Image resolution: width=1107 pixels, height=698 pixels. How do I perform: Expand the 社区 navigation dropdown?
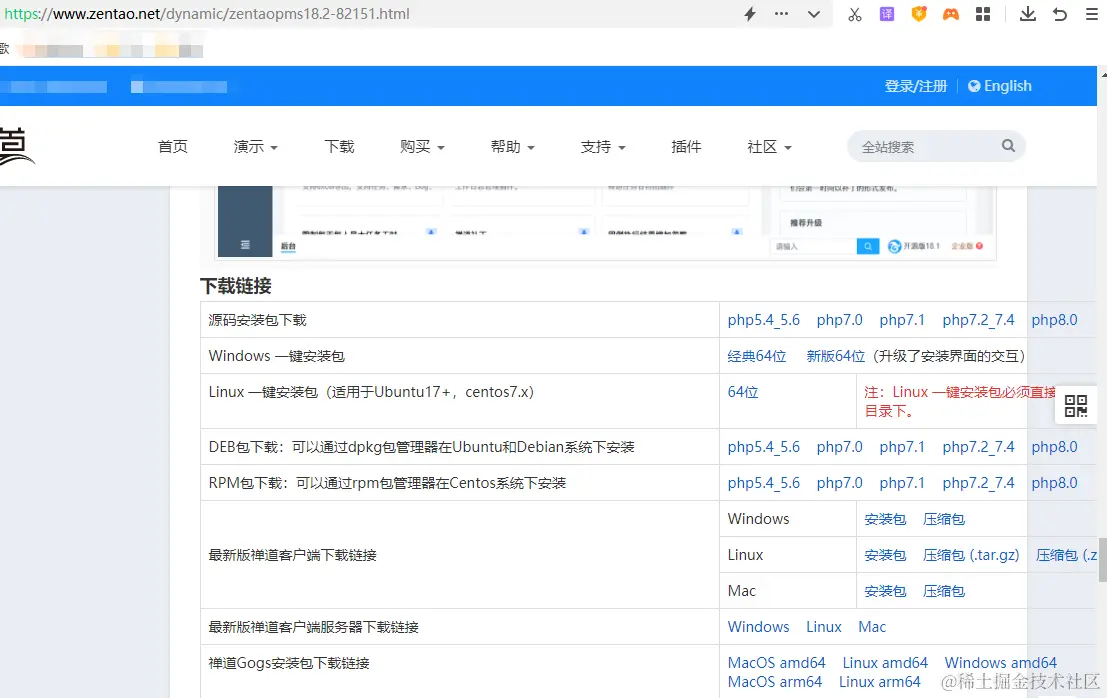[770, 147]
